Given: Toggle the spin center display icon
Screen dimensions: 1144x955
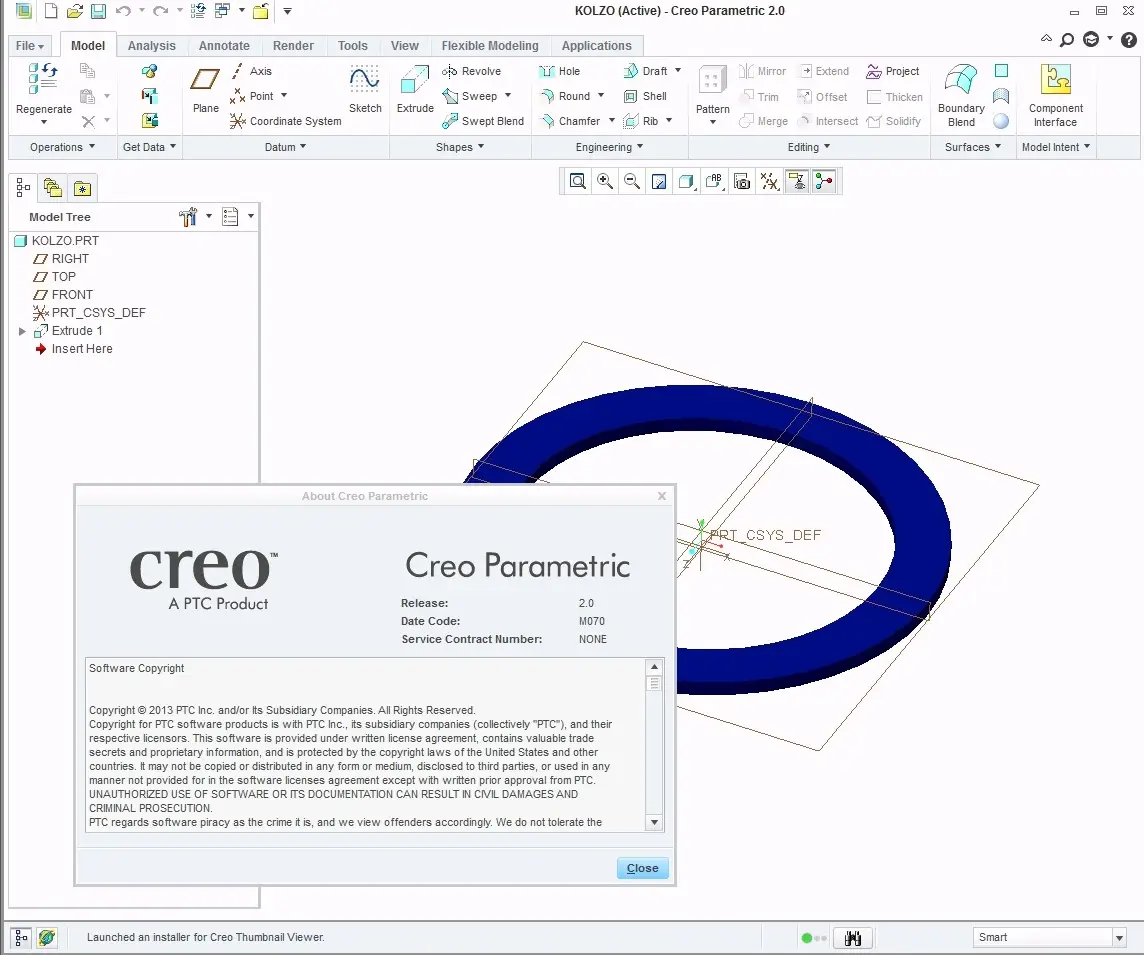Looking at the screenshot, I should click(824, 181).
